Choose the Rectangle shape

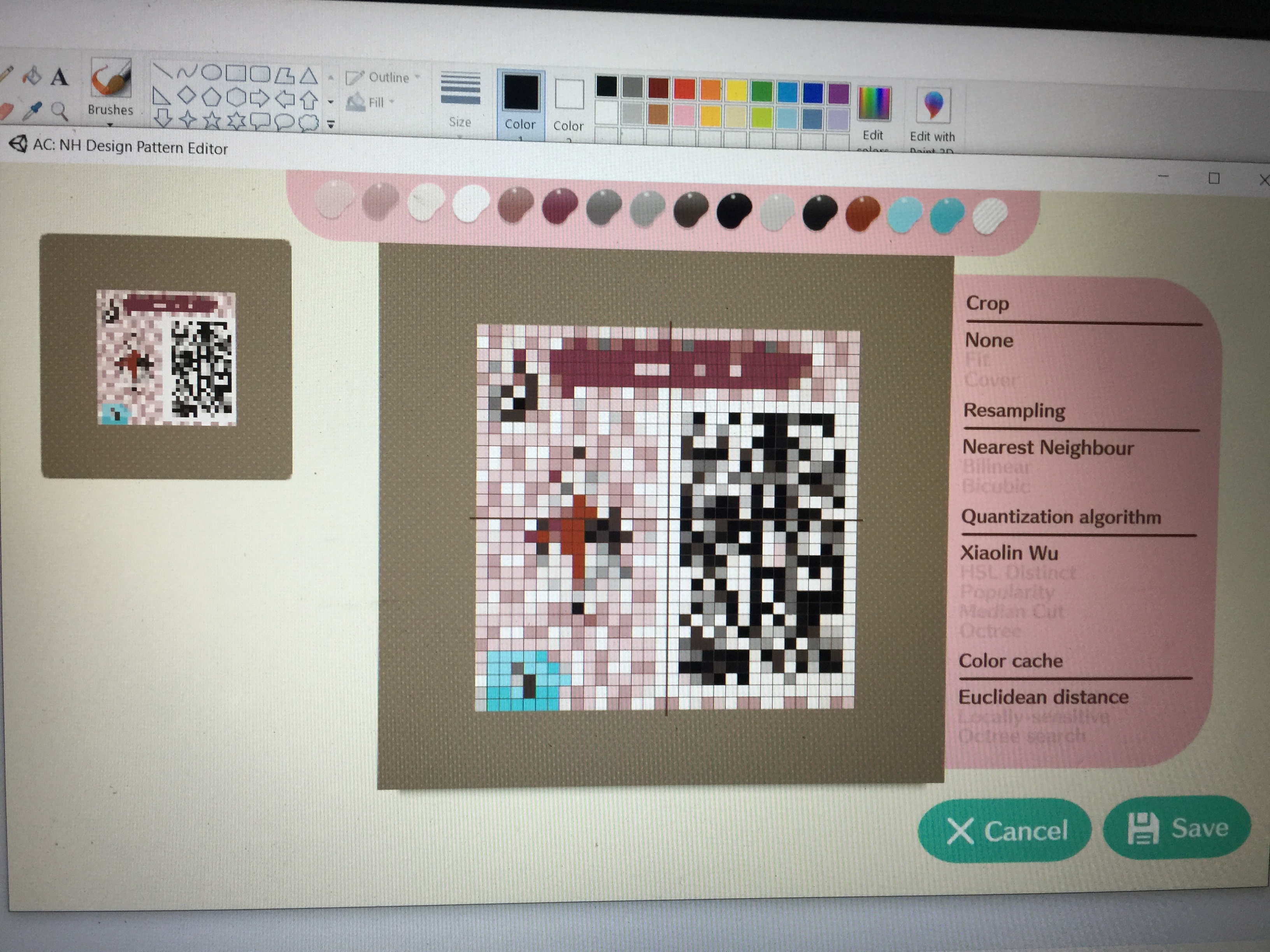click(x=236, y=73)
